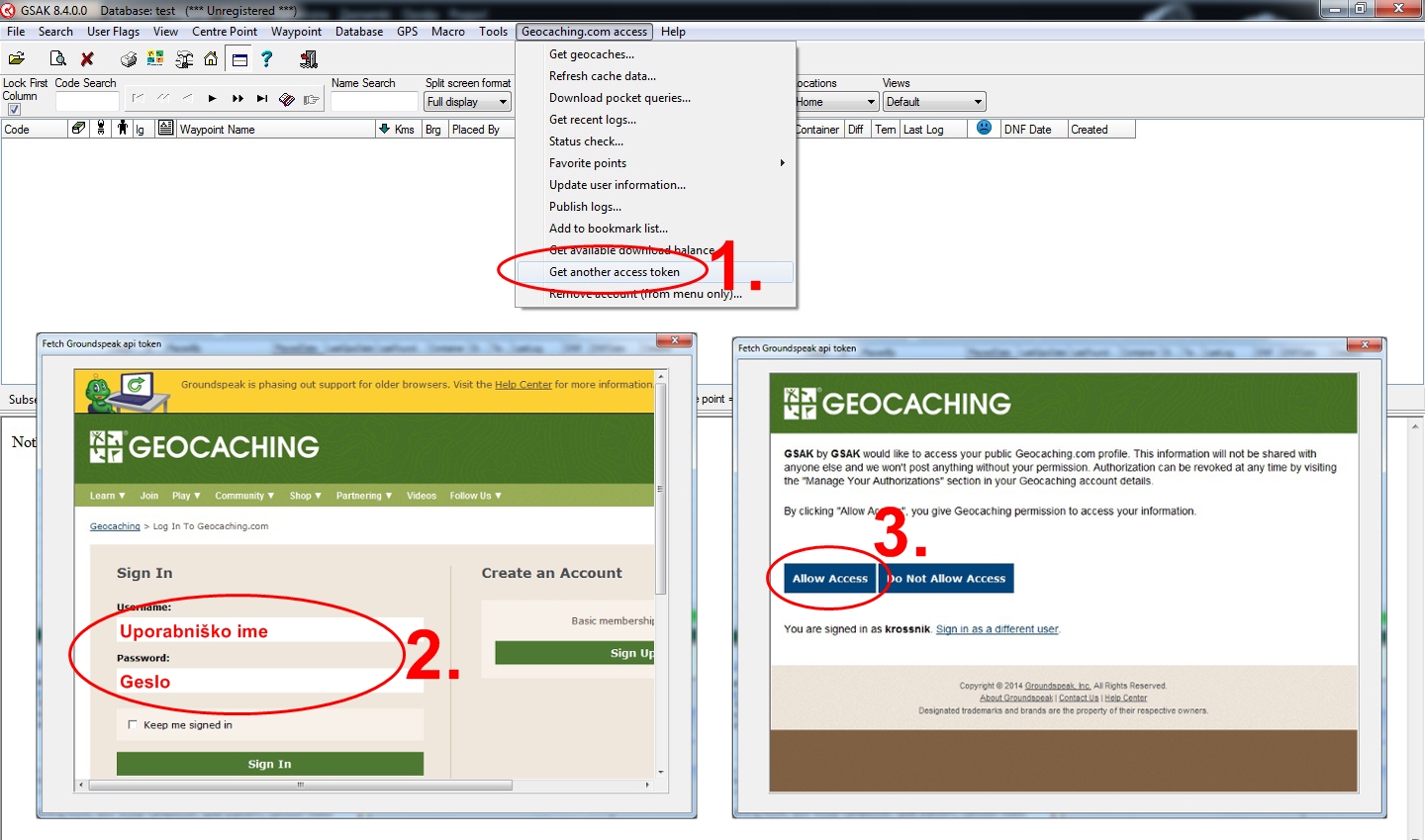1425x840 pixels.
Task: Sort by the box icon column header
Action: click(78, 129)
